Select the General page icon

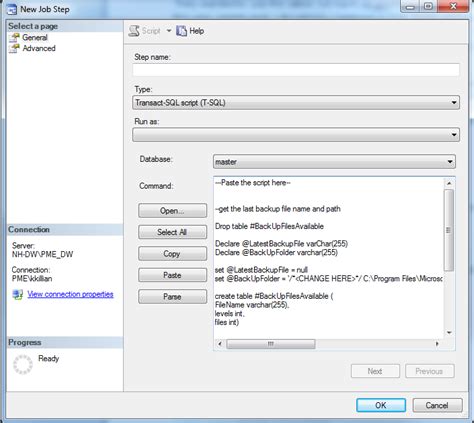click(x=14, y=38)
